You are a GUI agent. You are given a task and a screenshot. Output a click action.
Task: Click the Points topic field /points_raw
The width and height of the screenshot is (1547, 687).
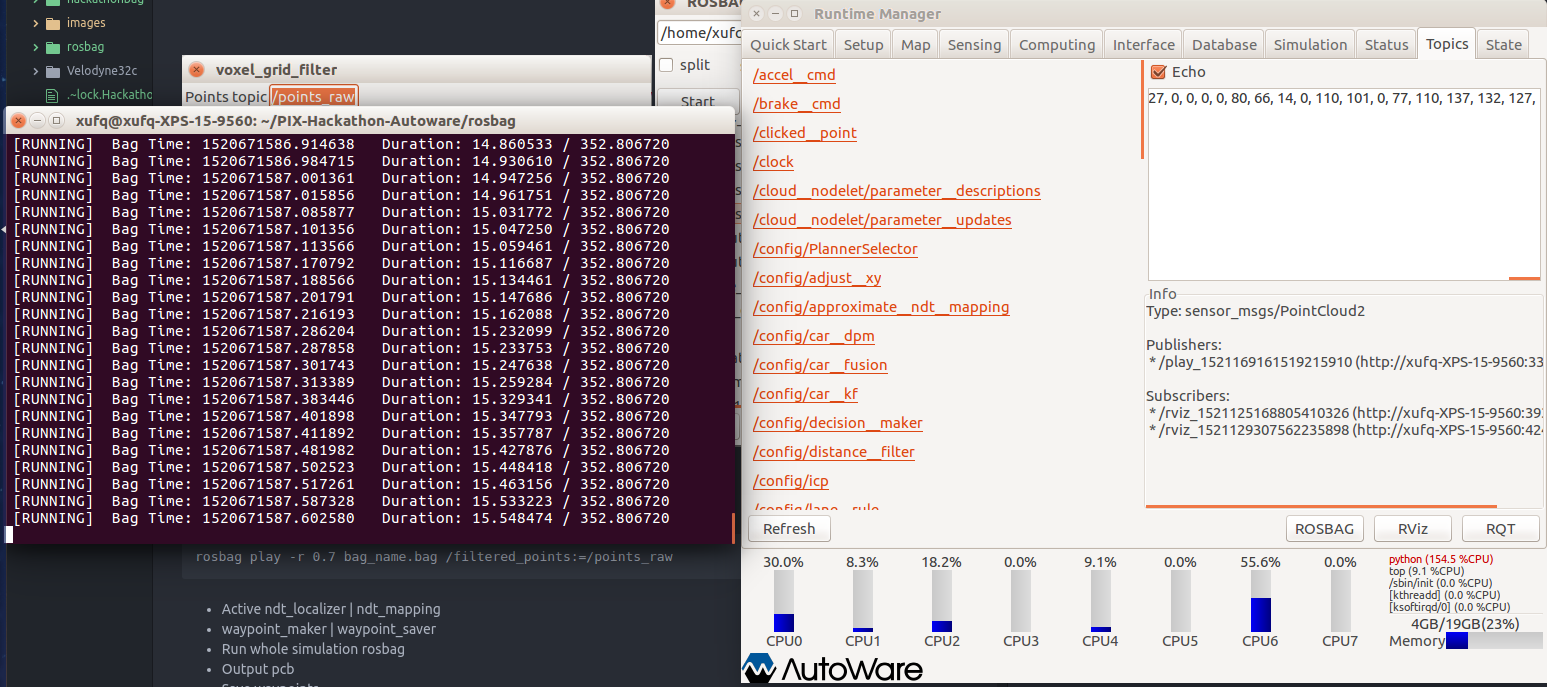point(314,97)
